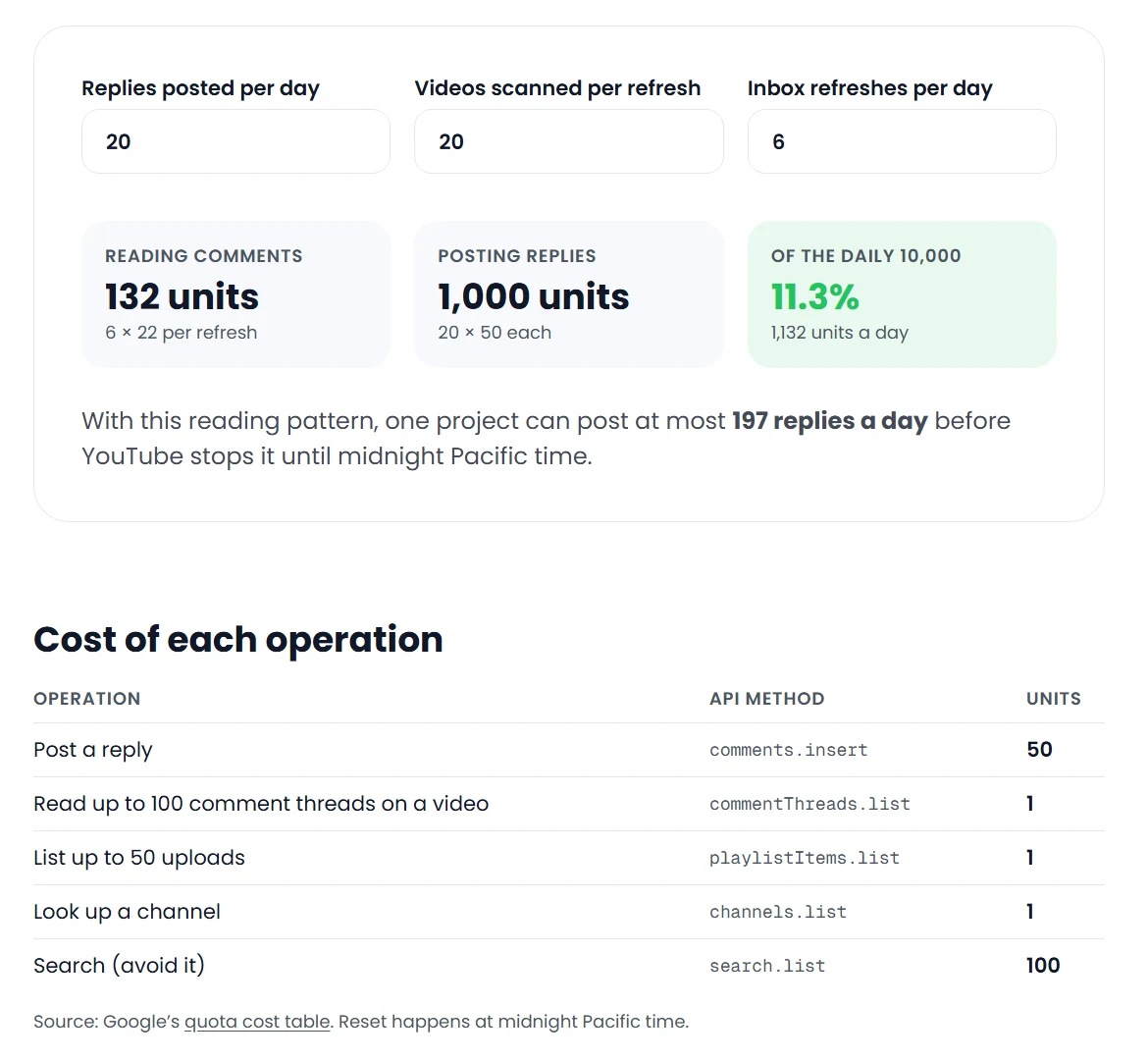Click the 'Inbox refreshes per day' label

(869, 88)
